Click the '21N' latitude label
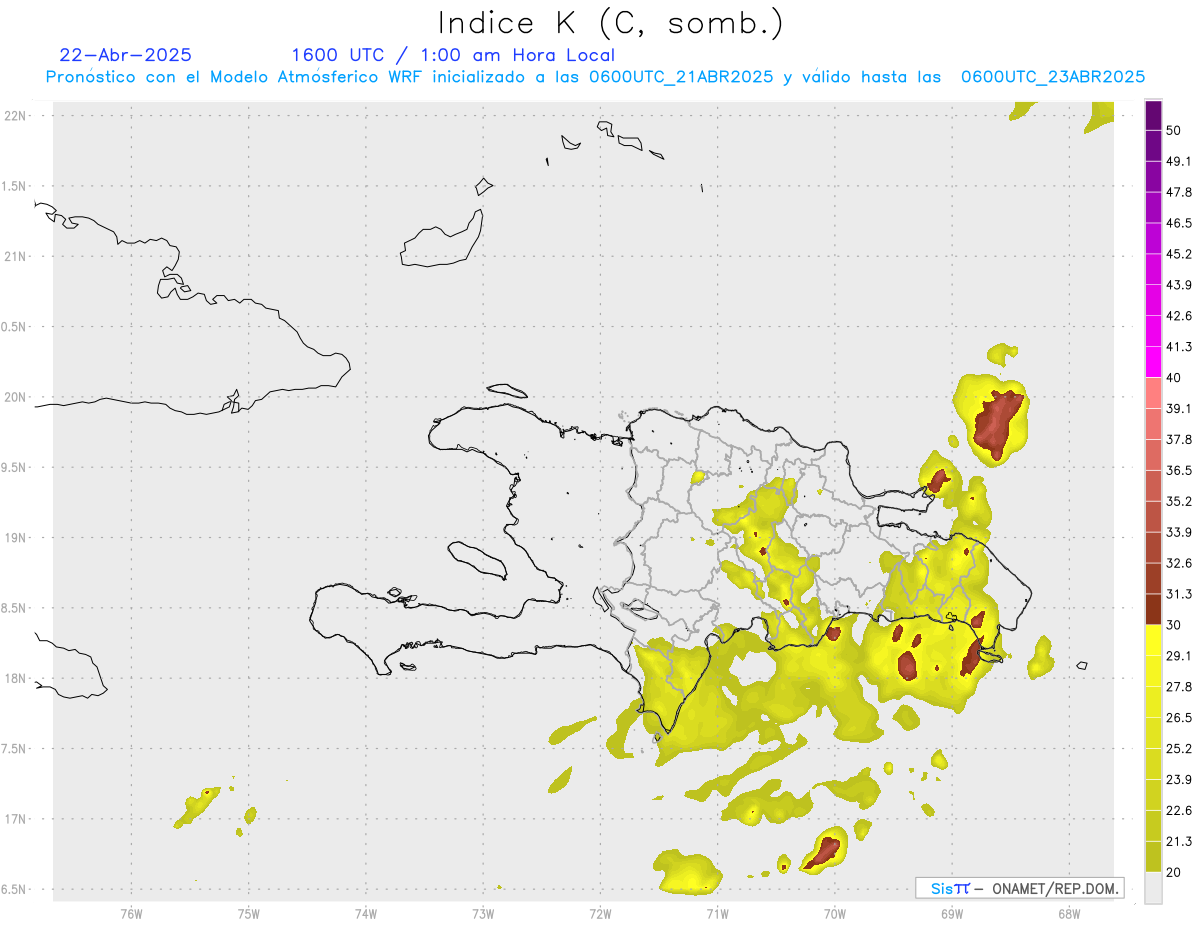 tap(17, 257)
